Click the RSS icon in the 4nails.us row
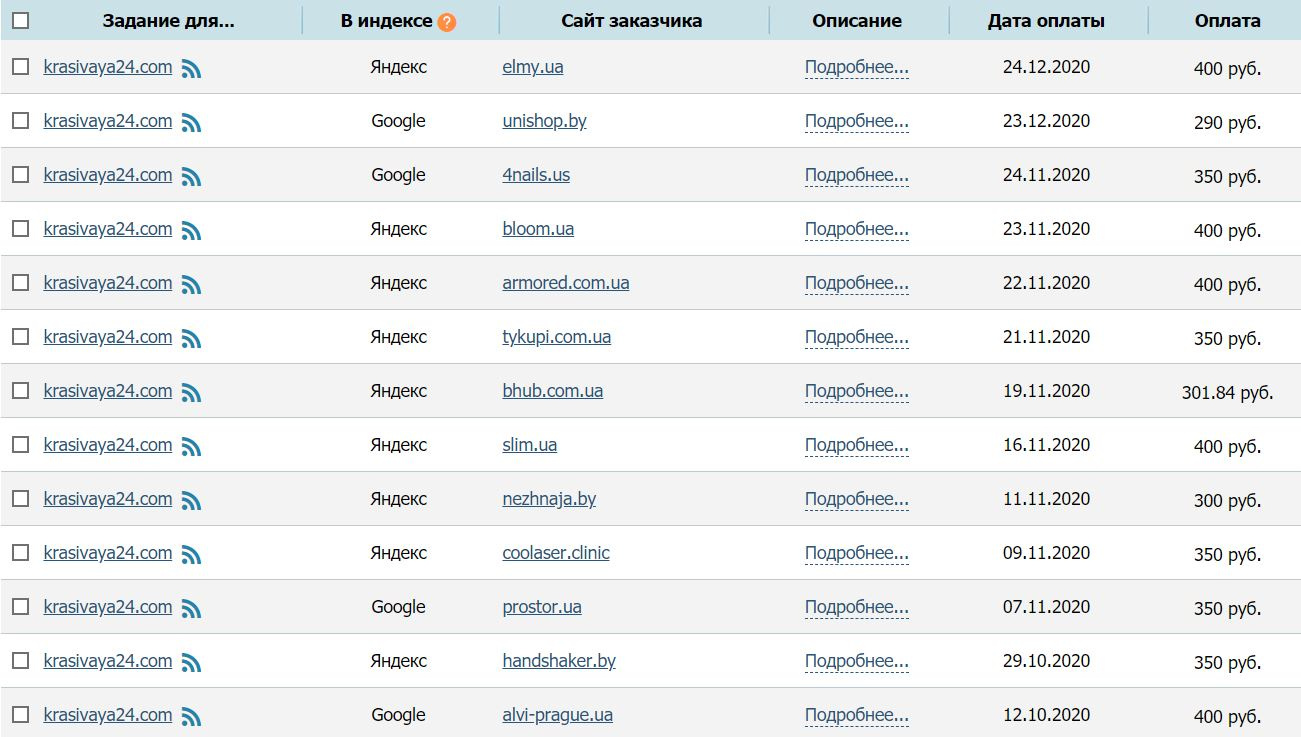The width and height of the screenshot is (1301, 737). (x=191, y=177)
